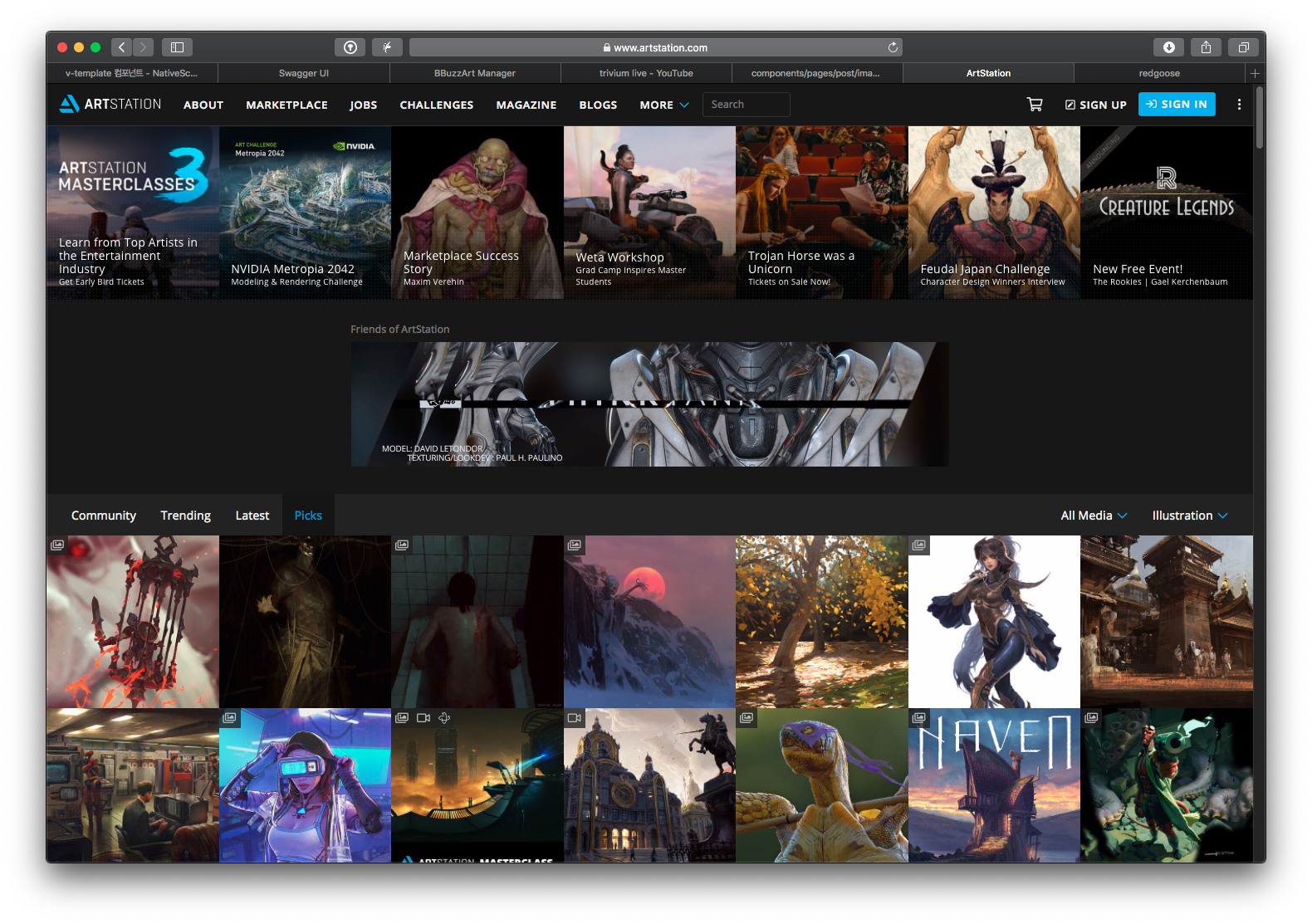
Task: Open the Marketplace Success Story banner
Action: click(477, 213)
